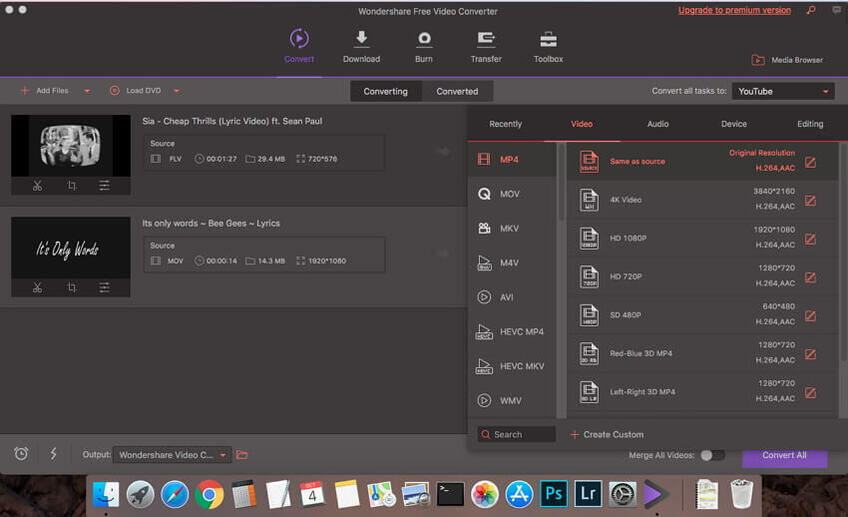
Task: Switch to the Converted tab
Action: [457, 91]
